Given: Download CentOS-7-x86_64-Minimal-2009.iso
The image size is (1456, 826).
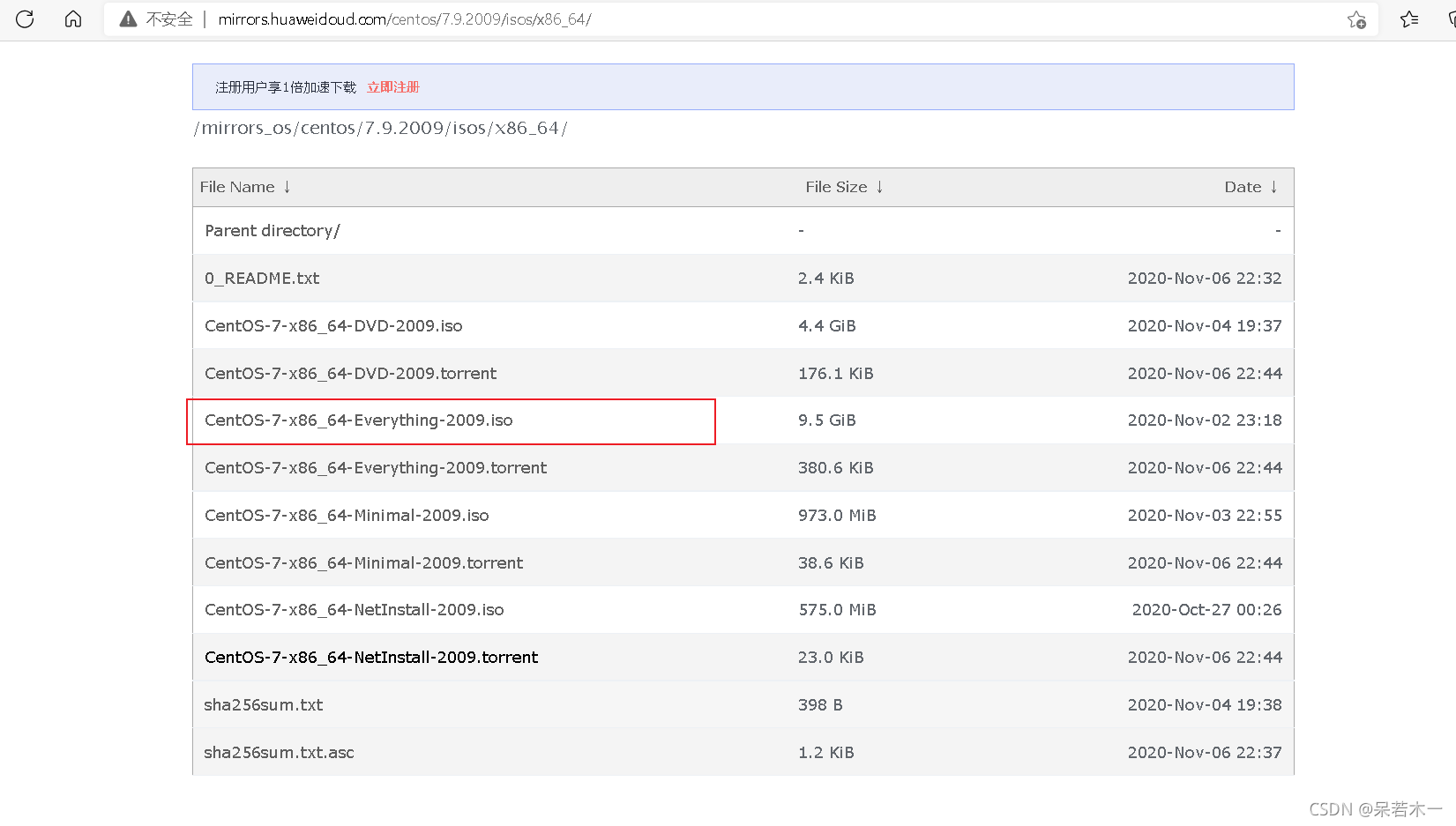Looking at the screenshot, I should [347, 516].
